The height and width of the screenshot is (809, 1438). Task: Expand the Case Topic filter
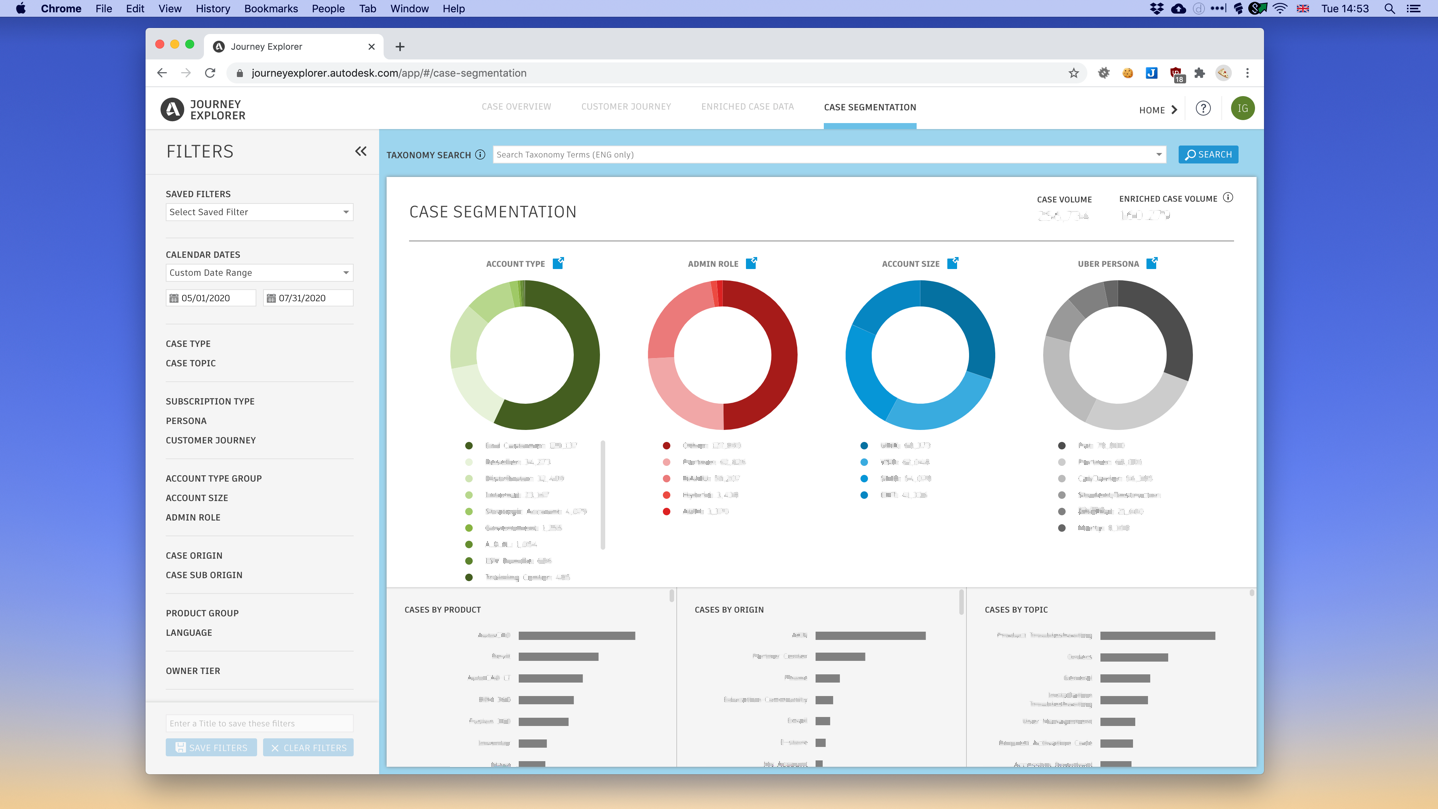click(191, 363)
